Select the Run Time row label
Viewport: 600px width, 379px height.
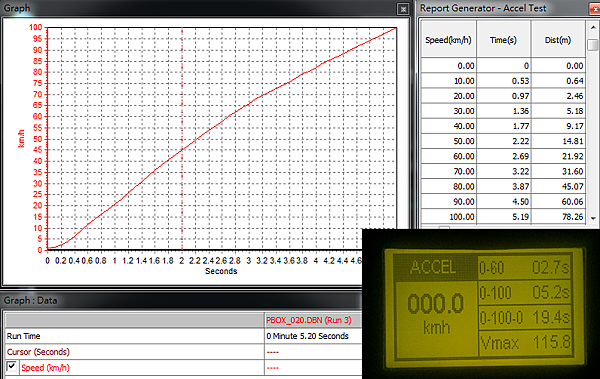tap(134, 336)
